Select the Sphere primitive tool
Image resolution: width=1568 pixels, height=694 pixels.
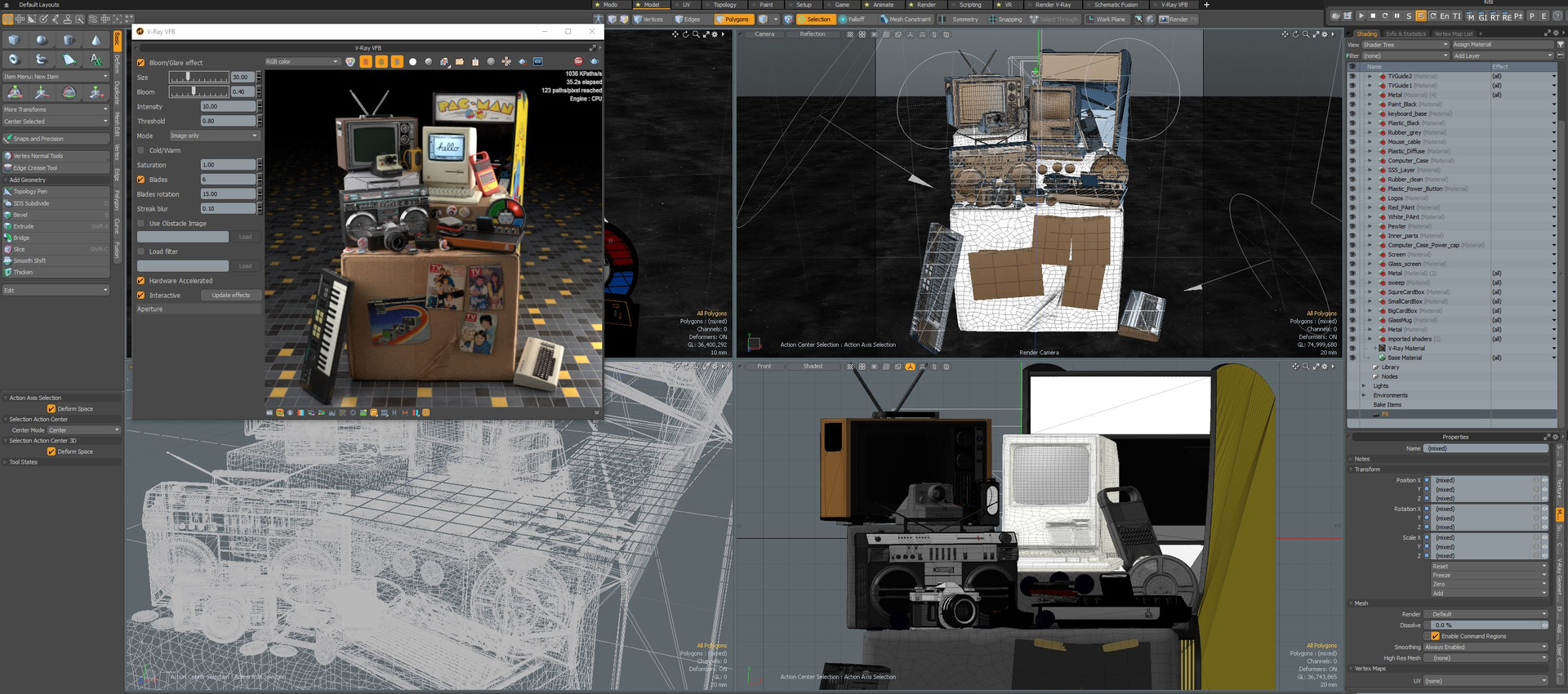coord(42,40)
